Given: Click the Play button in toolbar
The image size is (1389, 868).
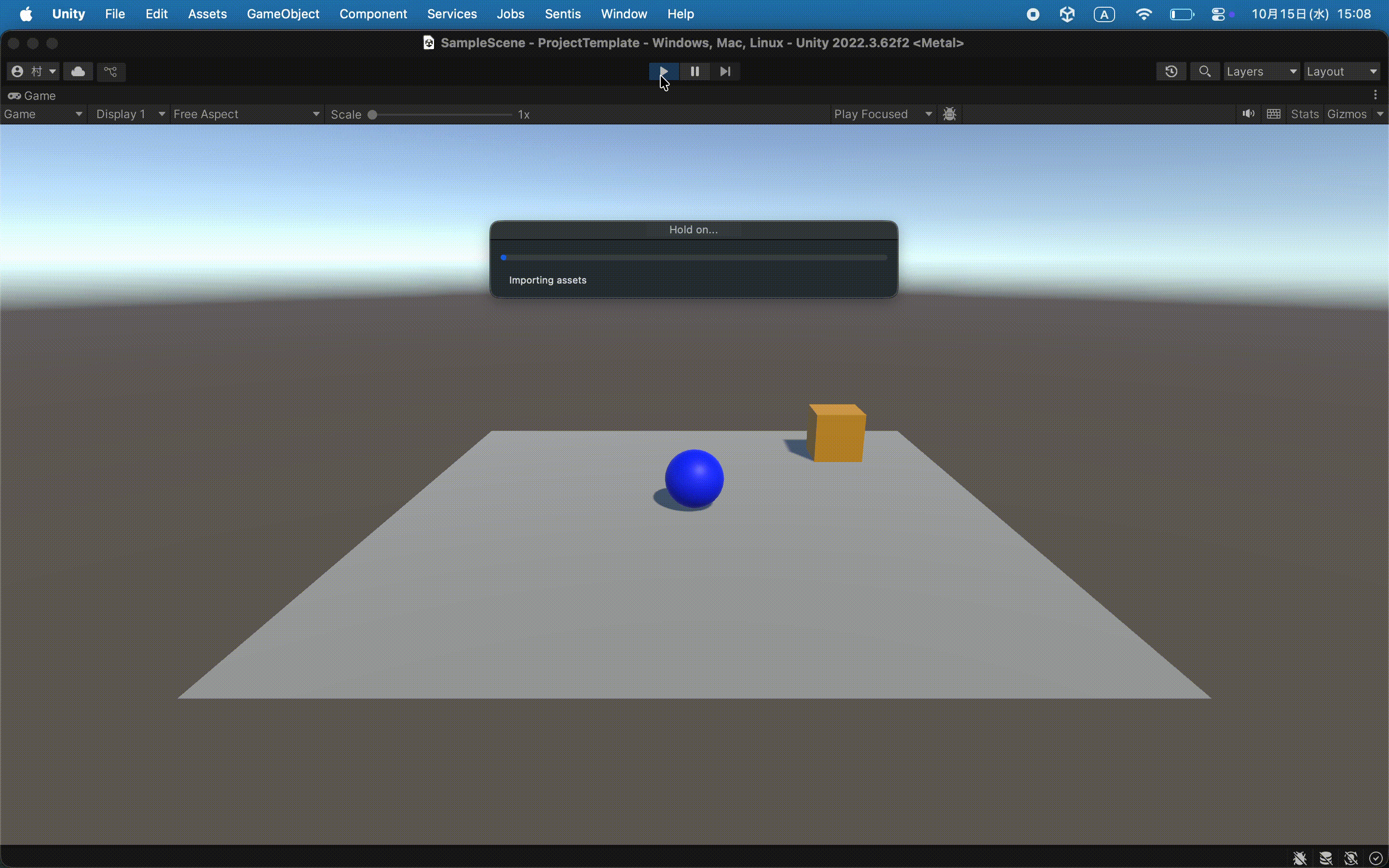Looking at the screenshot, I should tap(664, 71).
